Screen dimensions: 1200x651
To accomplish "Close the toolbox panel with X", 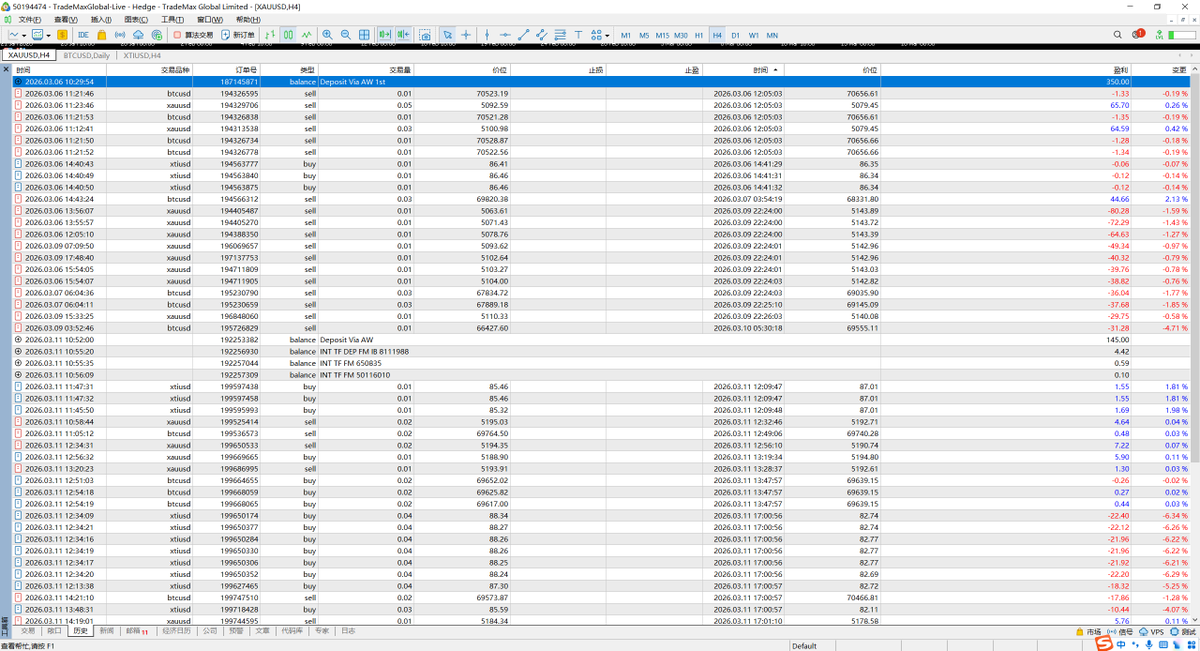I will (5, 70).
